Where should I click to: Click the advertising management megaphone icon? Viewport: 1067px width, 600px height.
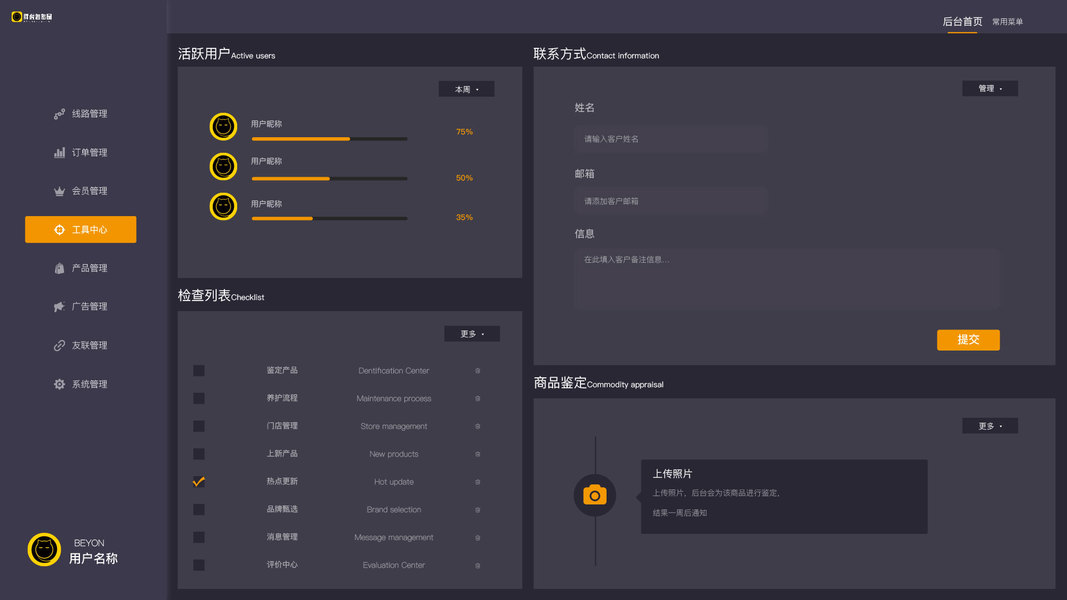[59, 307]
